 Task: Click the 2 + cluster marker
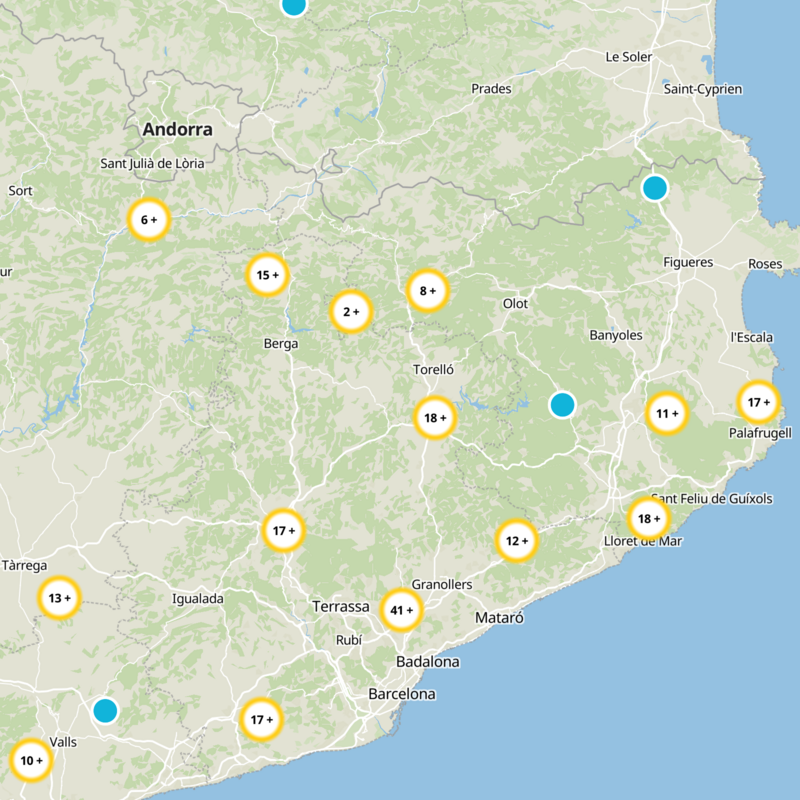click(x=351, y=311)
